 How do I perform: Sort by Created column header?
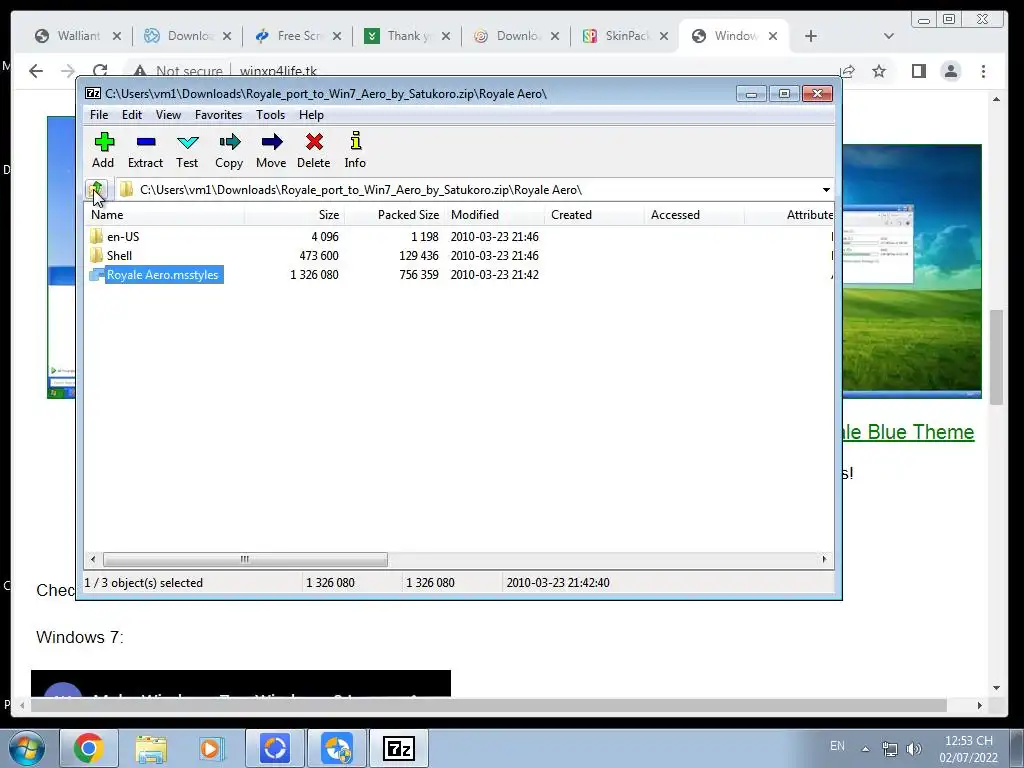point(594,215)
